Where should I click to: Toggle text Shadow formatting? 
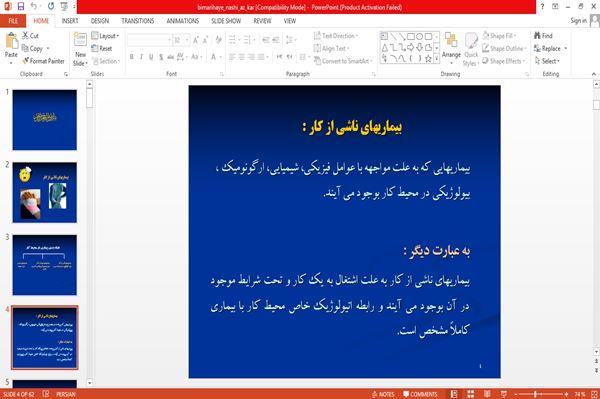coord(161,57)
